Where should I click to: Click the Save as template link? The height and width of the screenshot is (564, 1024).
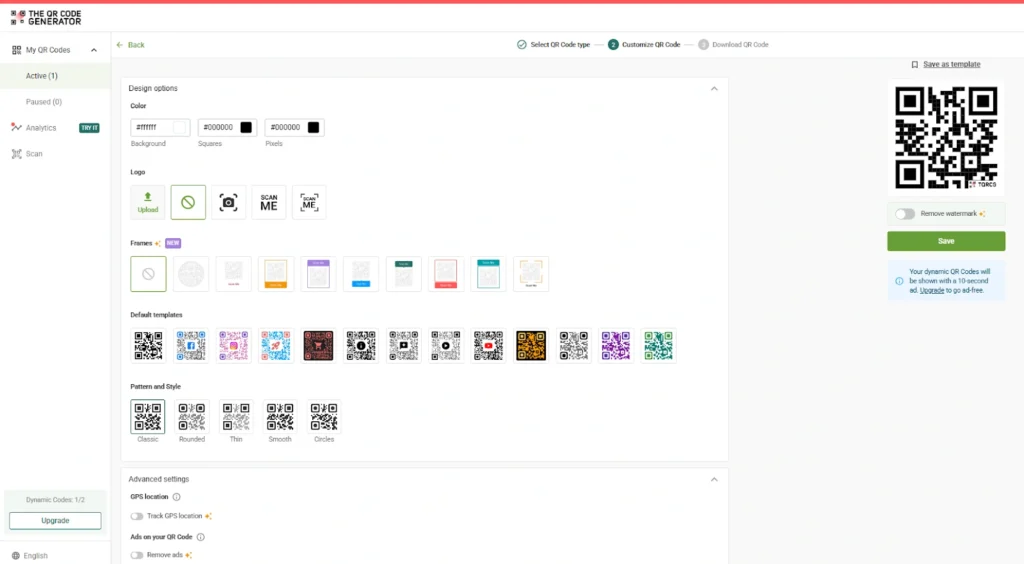point(952,65)
